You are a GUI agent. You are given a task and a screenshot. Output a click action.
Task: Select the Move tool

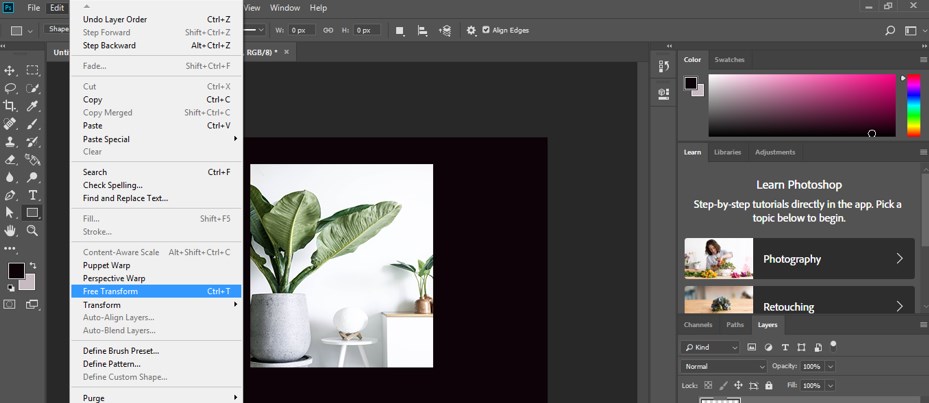click(10, 70)
